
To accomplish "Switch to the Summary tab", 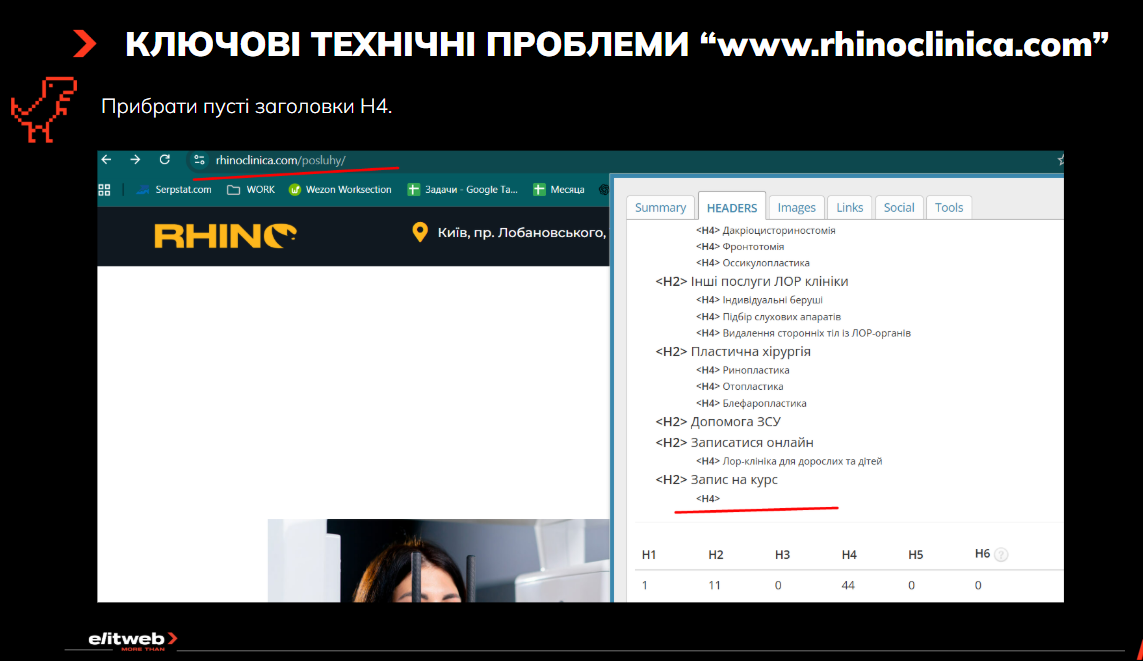I will pos(660,208).
